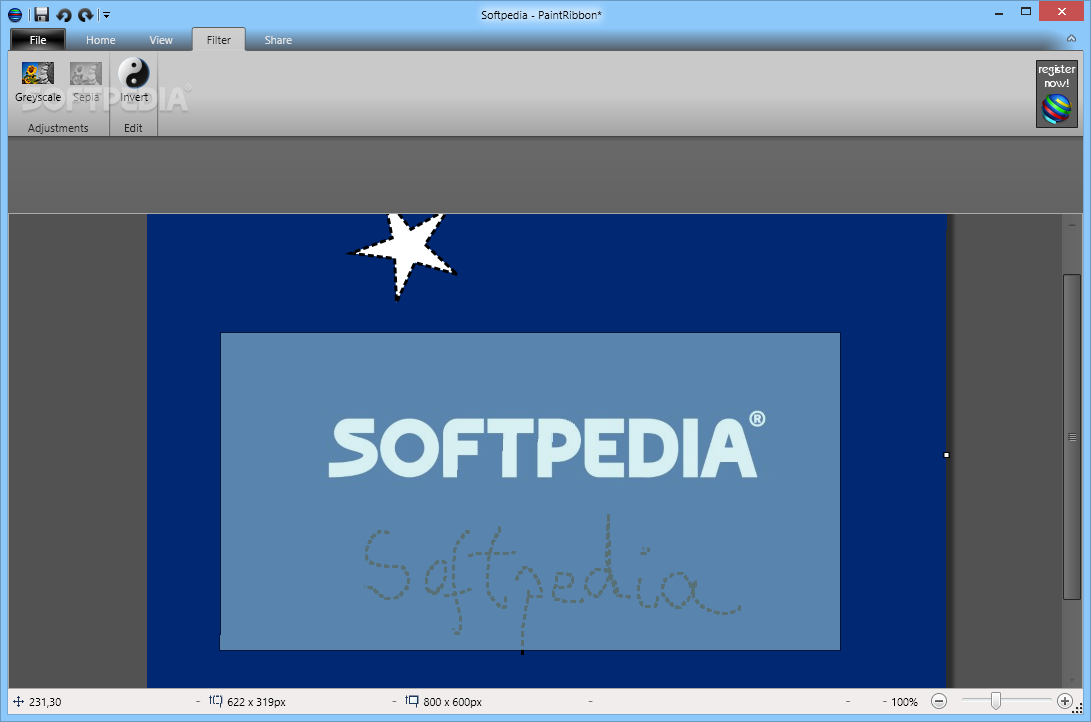The image size is (1091, 722).
Task: Collapse the ribbon using the chevron
Action: [x=1072, y=39]
